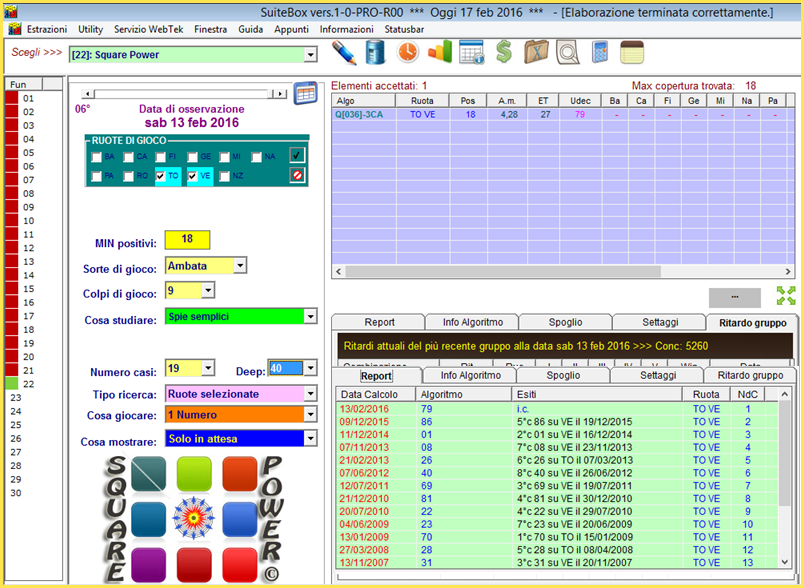This screenshot has height=588, width=804.
Task: Uncheck the TO wheel checkbox
Action: coord(160,176)
